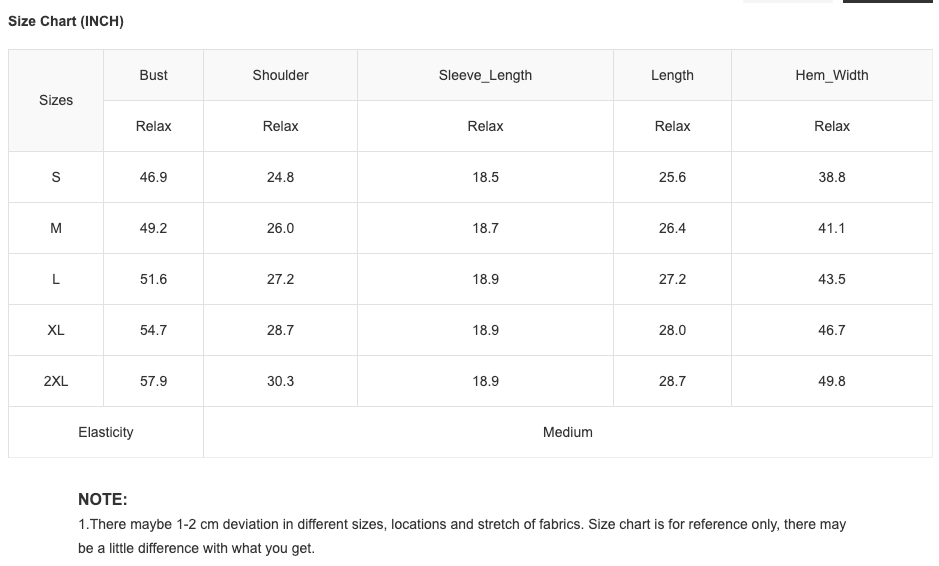Click the 46.9 bust value for S
The height and width of the screenshot is (566, 939).
154,177
